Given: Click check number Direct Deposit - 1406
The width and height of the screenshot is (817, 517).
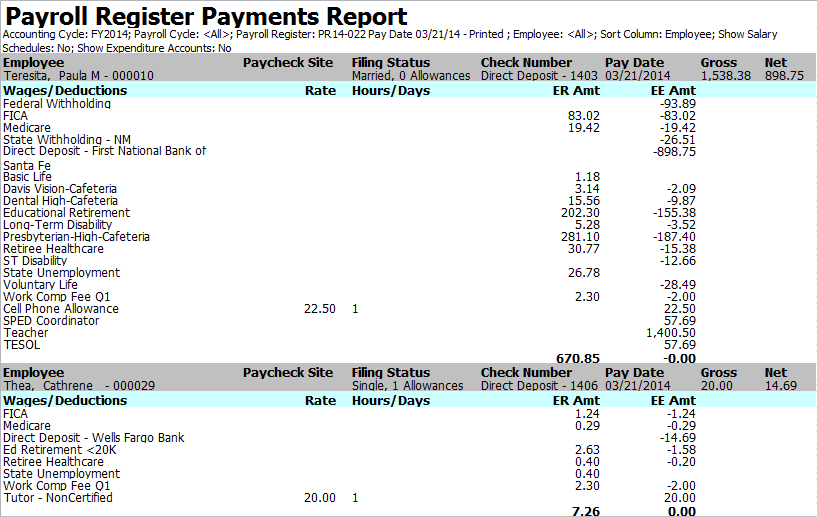Looking at the screenshot, I should (540, 386).
